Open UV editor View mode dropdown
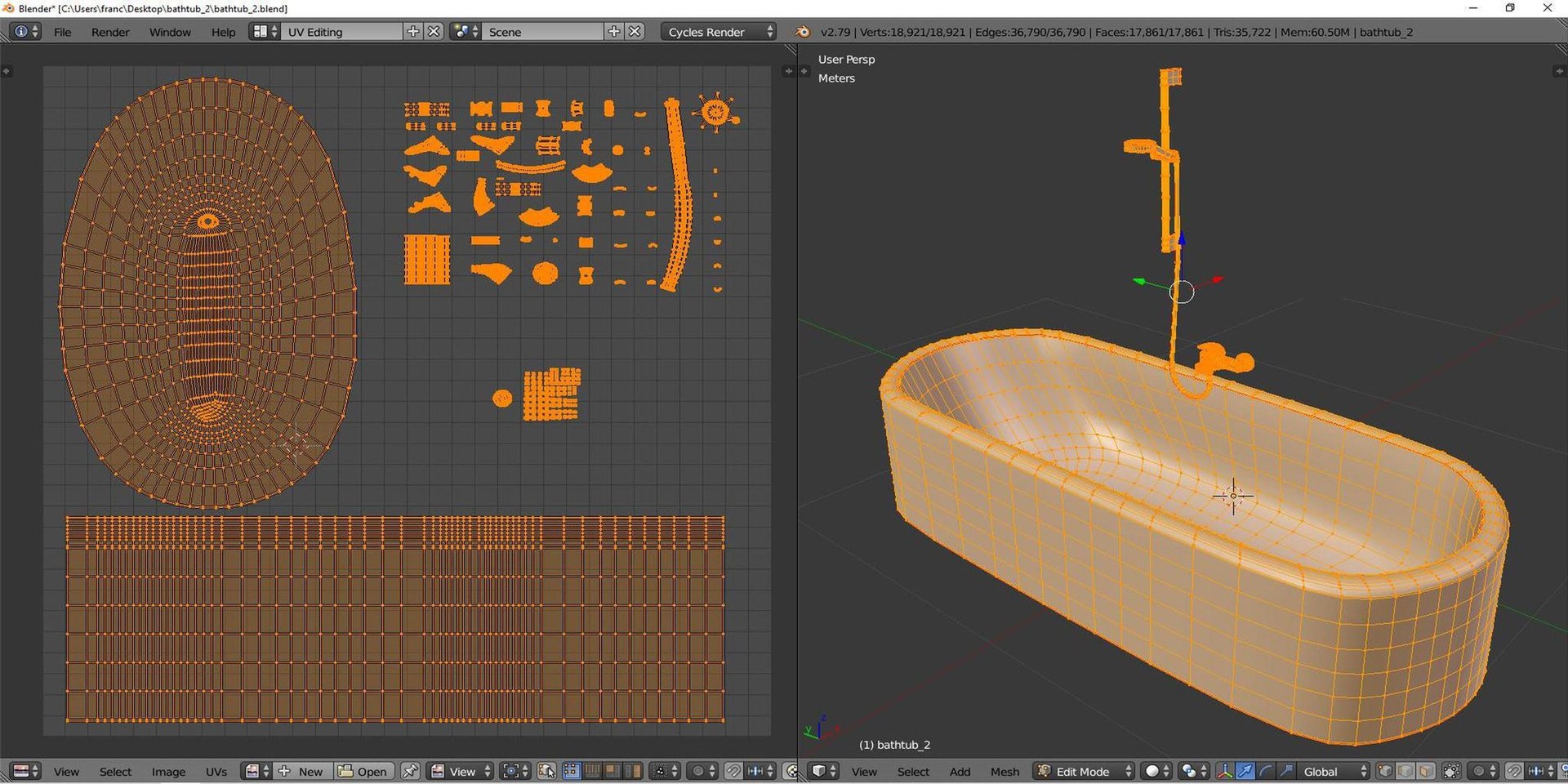Image resolution: width=1568 pixels, height=784 pixels. [x=461, y=771]
